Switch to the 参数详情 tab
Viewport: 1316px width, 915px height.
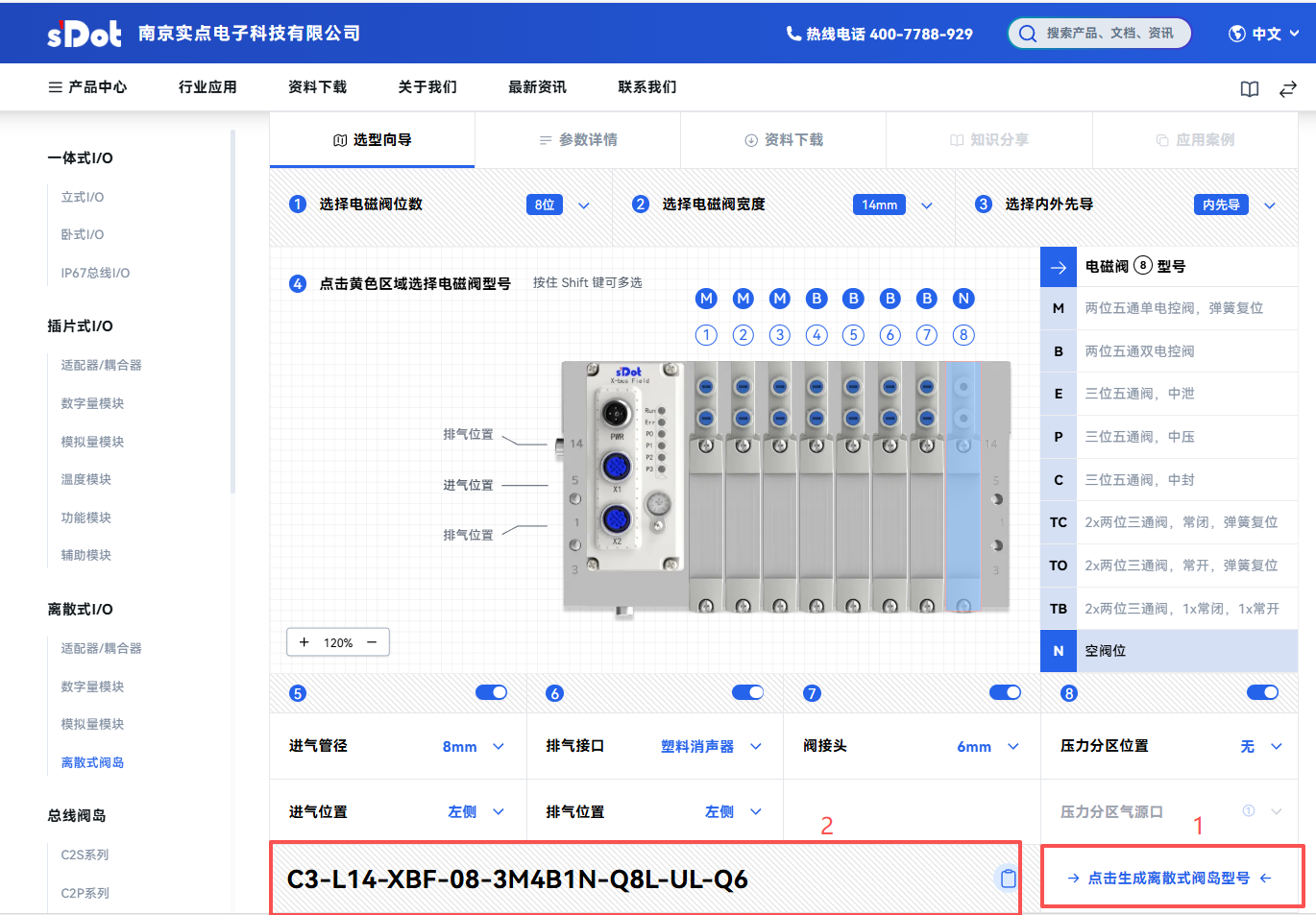point(578,140)
